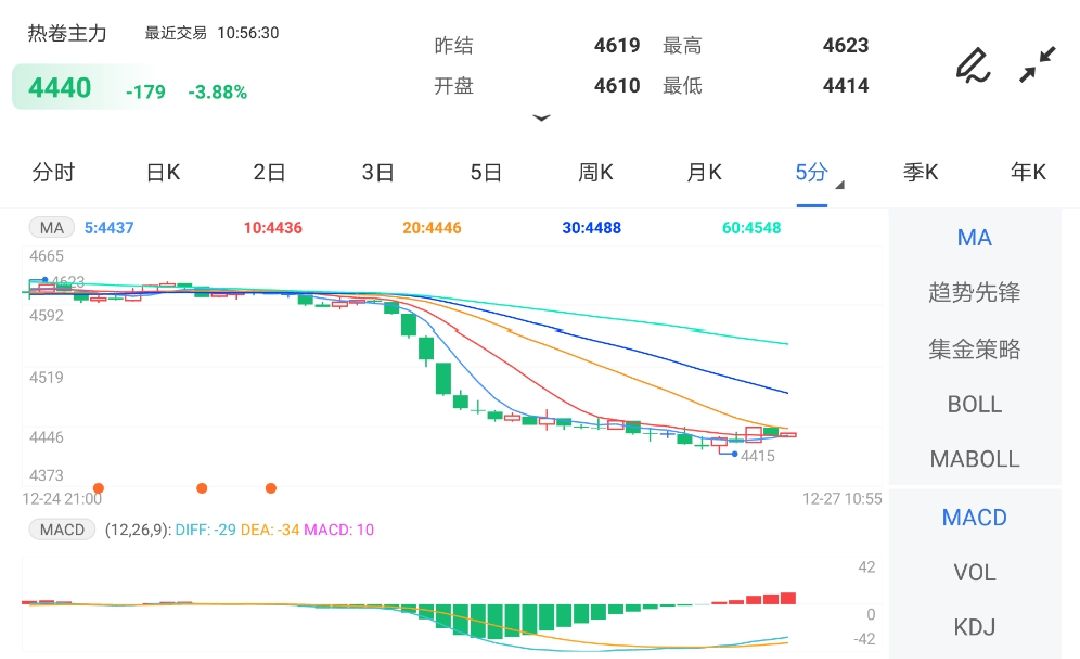The image size is (1080, 659).
Task: Select the 3日 tab
Action: pyautogui.click(x=378, y=172)
